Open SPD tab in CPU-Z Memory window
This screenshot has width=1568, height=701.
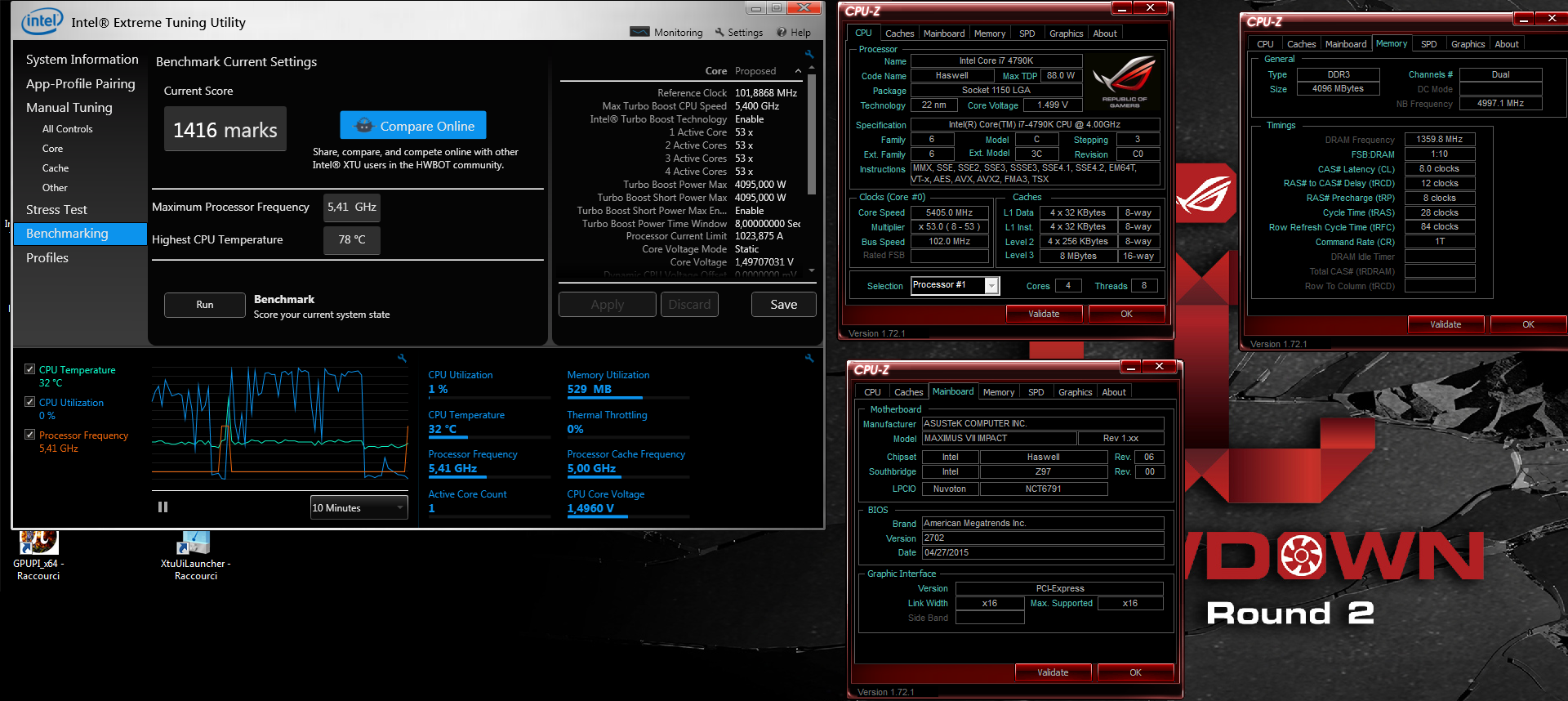click(x=1429, y=44)
